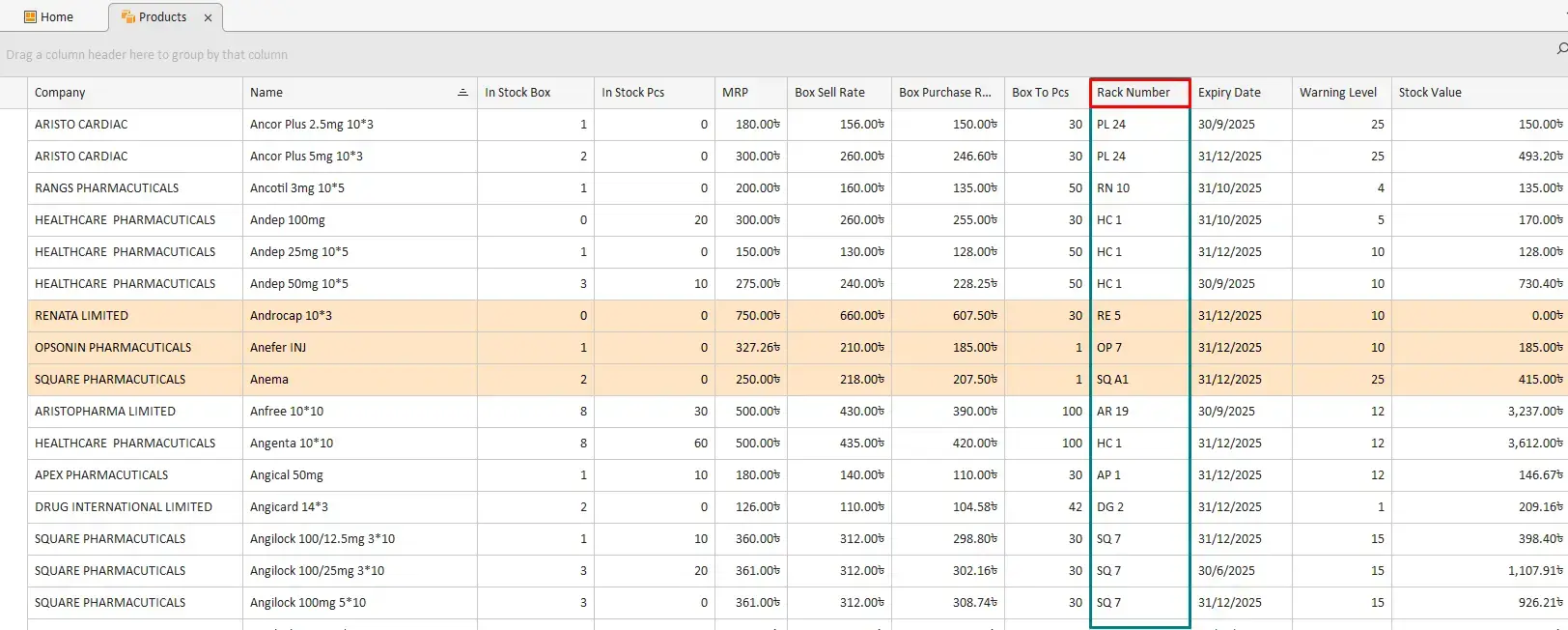
Task: Close the Products tab
Action: point(208,17)
